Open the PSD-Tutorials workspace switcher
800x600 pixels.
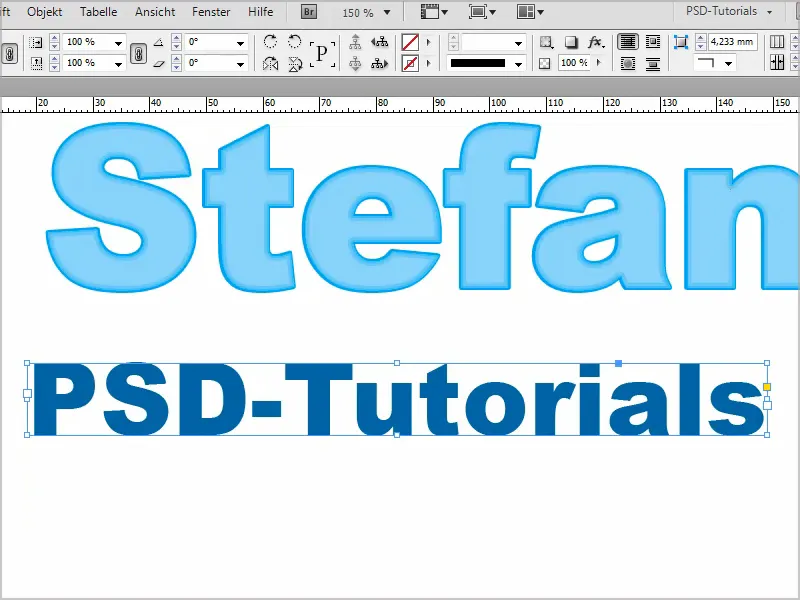pos(729,11)
